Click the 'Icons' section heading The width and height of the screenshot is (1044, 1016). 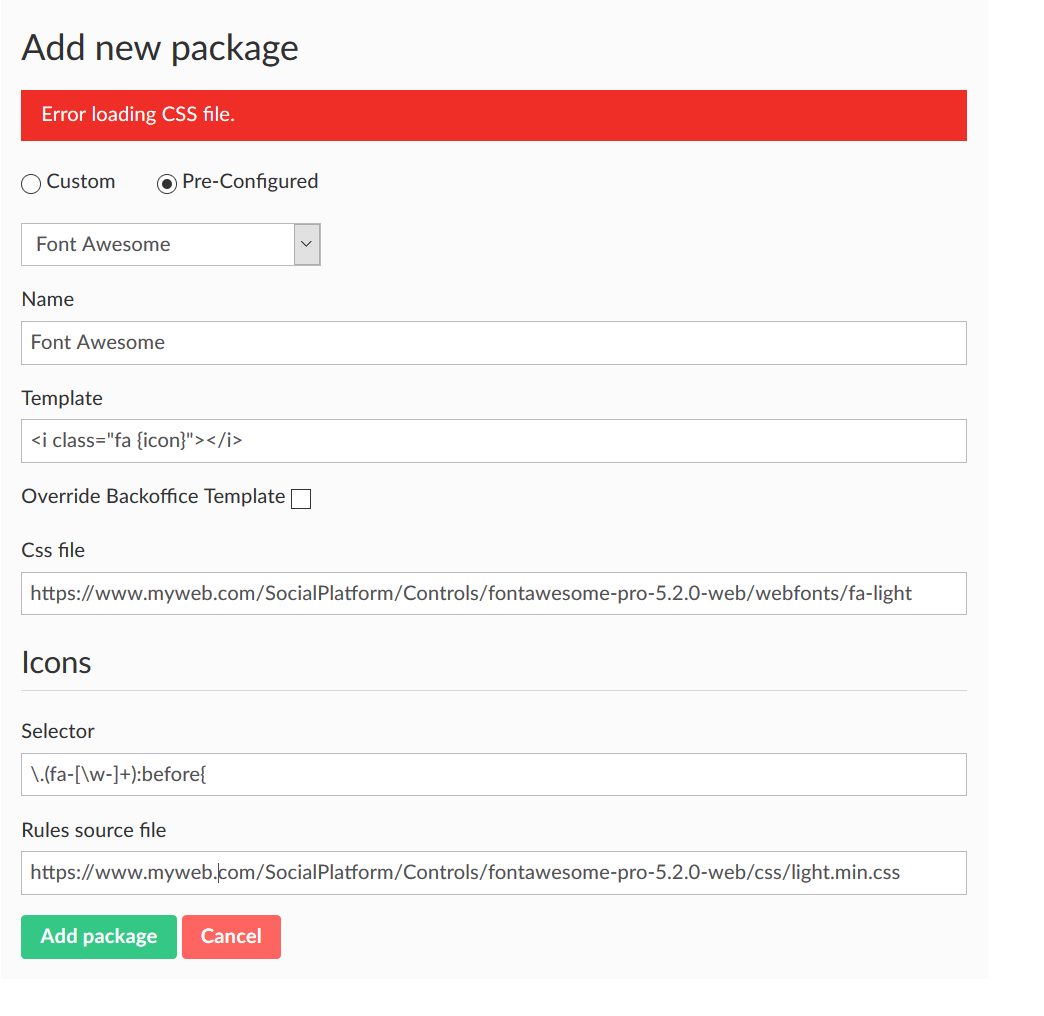click(56, 662)
